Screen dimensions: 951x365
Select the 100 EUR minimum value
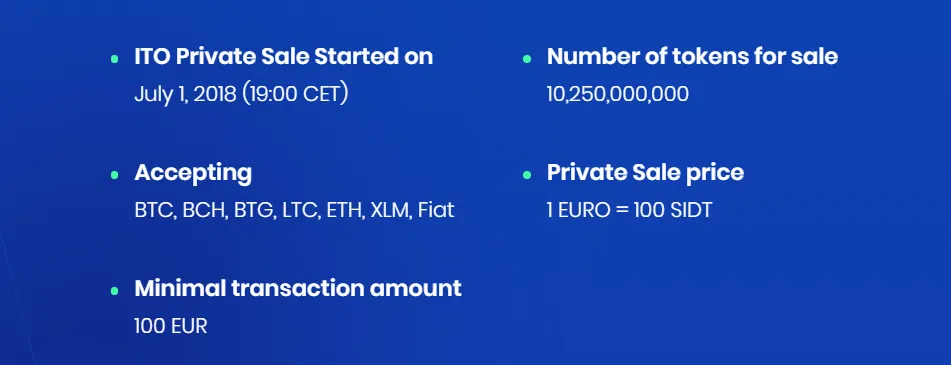[170, 326]
